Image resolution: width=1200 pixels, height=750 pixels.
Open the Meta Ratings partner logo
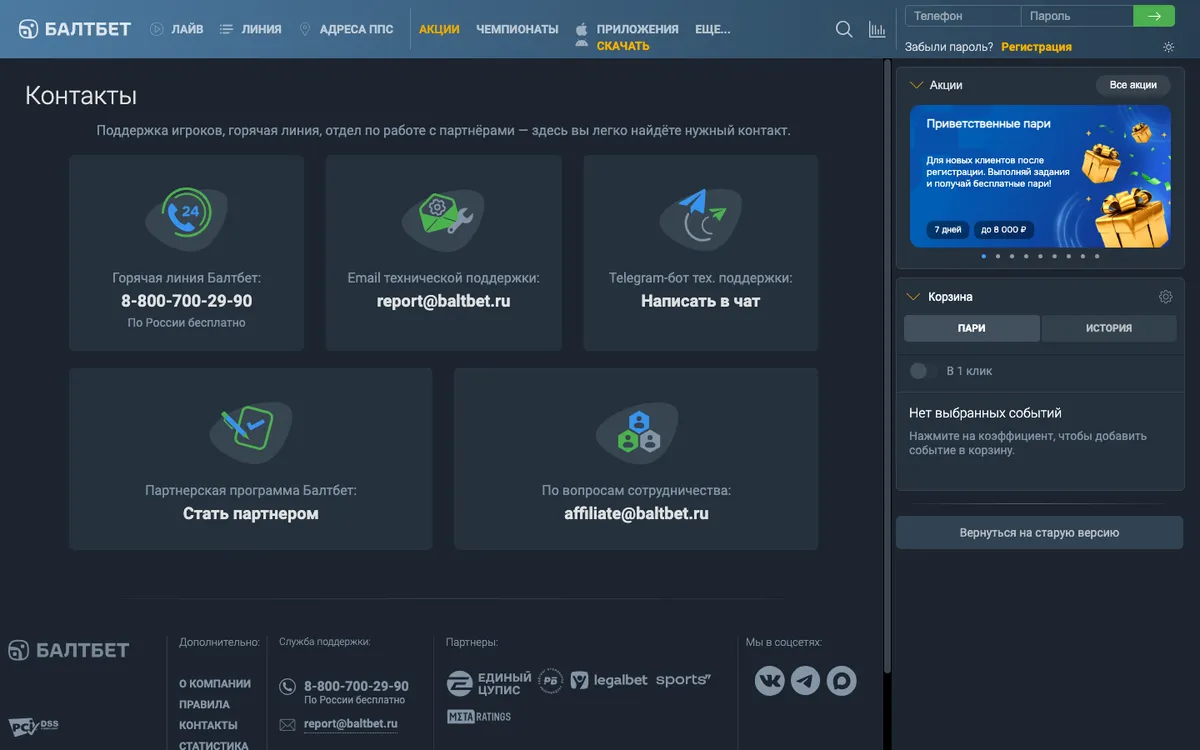tap(479, 716)
